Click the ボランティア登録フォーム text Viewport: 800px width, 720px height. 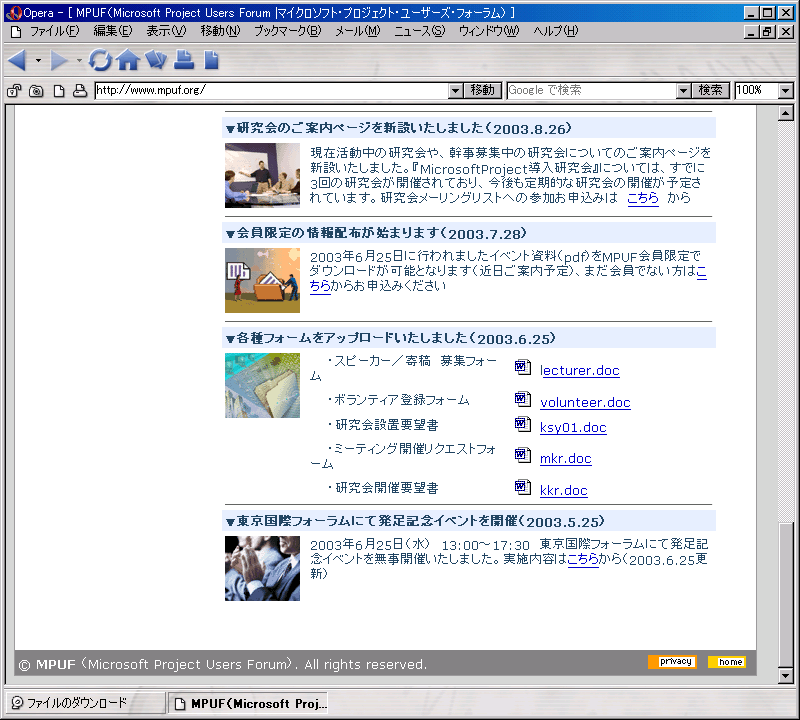pos(398,400)
